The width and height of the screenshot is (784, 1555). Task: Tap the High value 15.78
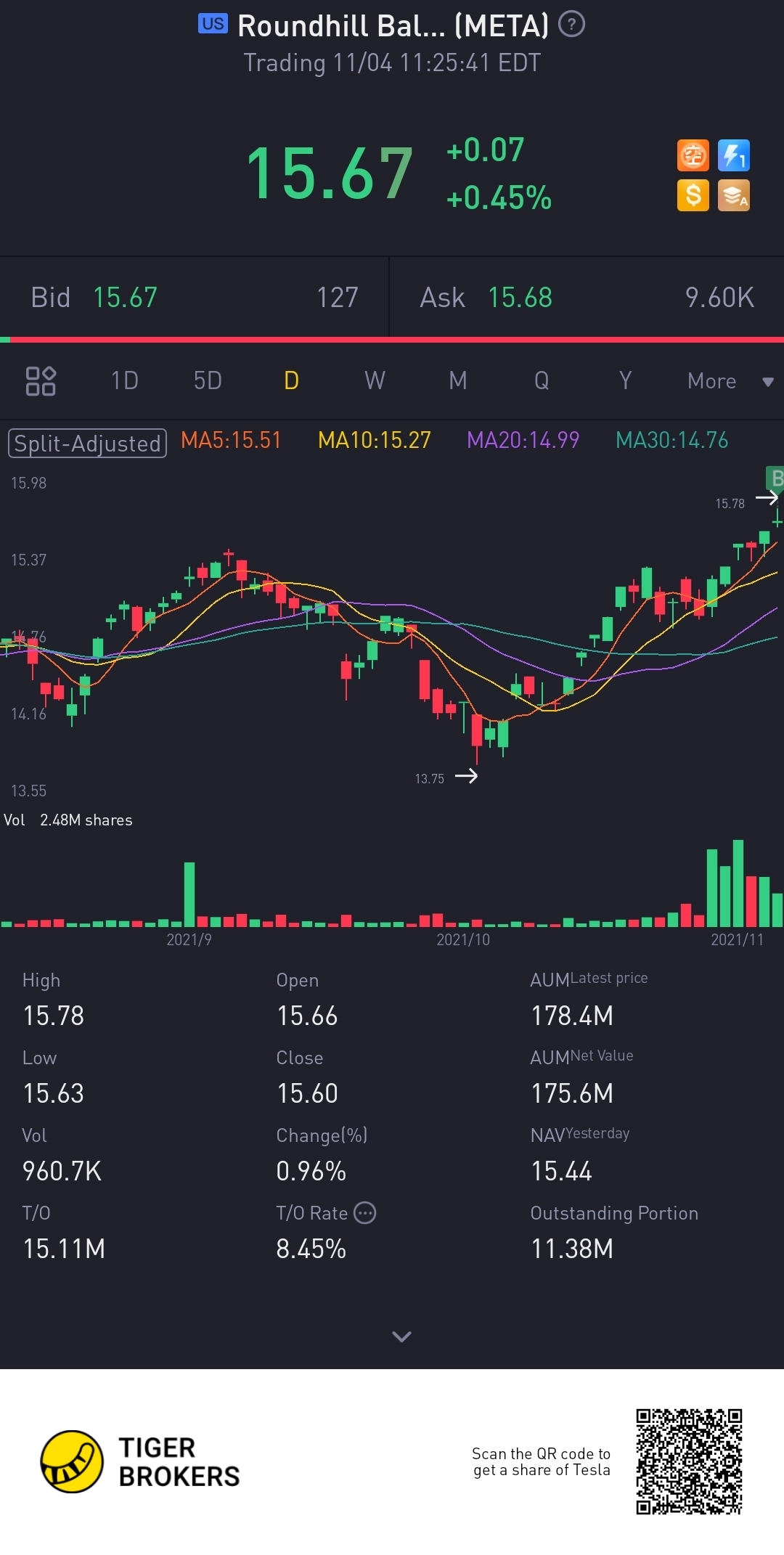coord(54,1016)
